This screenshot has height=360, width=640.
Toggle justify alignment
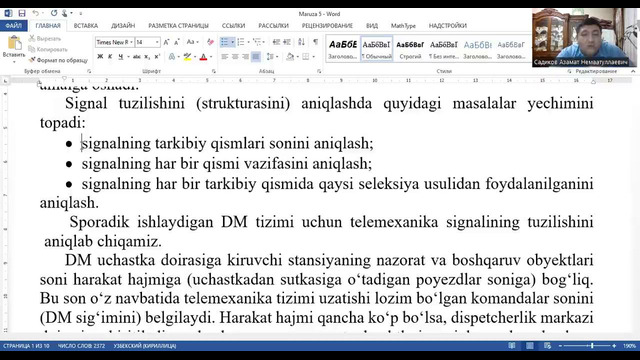click(256, 57)
